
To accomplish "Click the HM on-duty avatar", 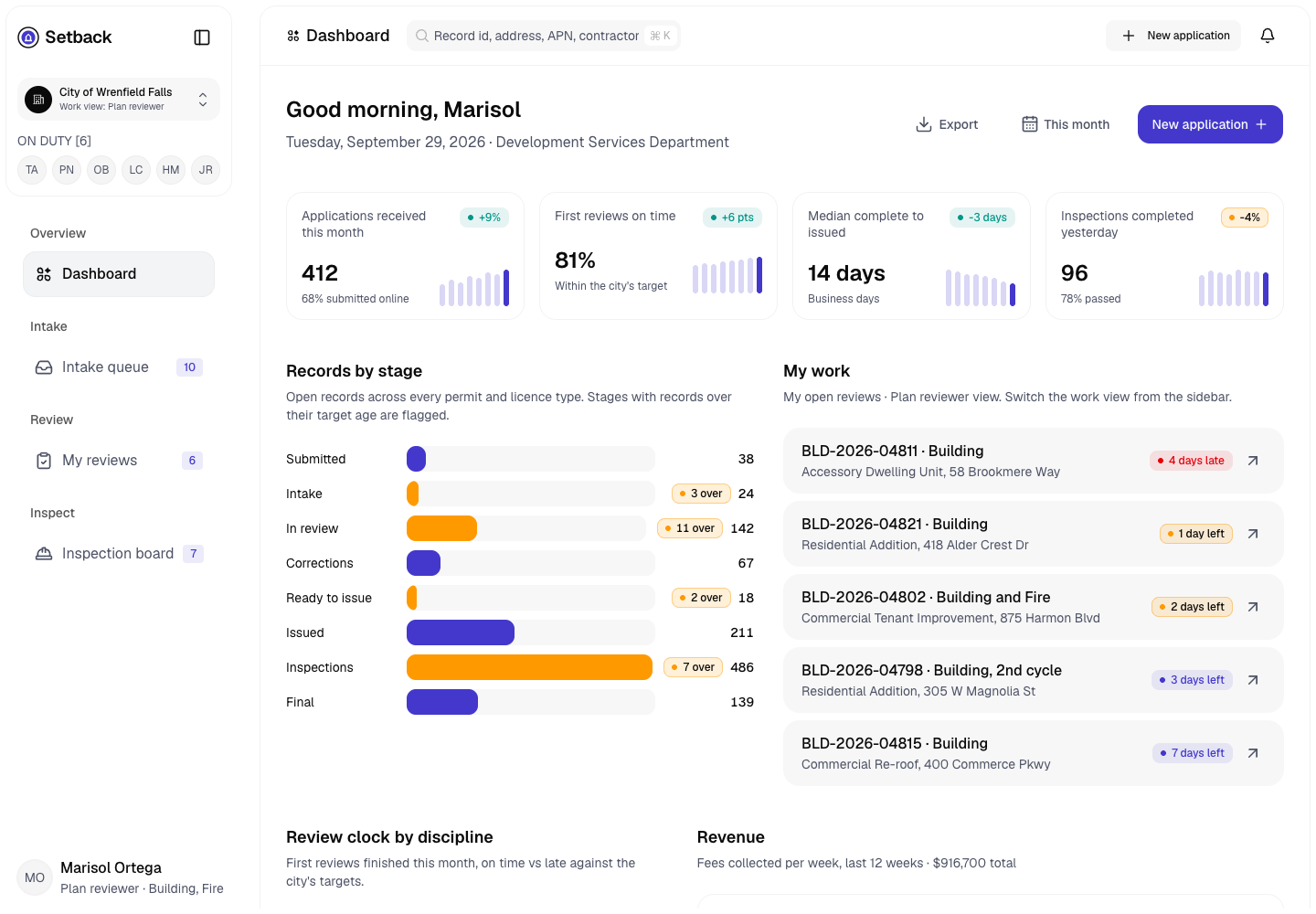I will click(x=171, y=170).
